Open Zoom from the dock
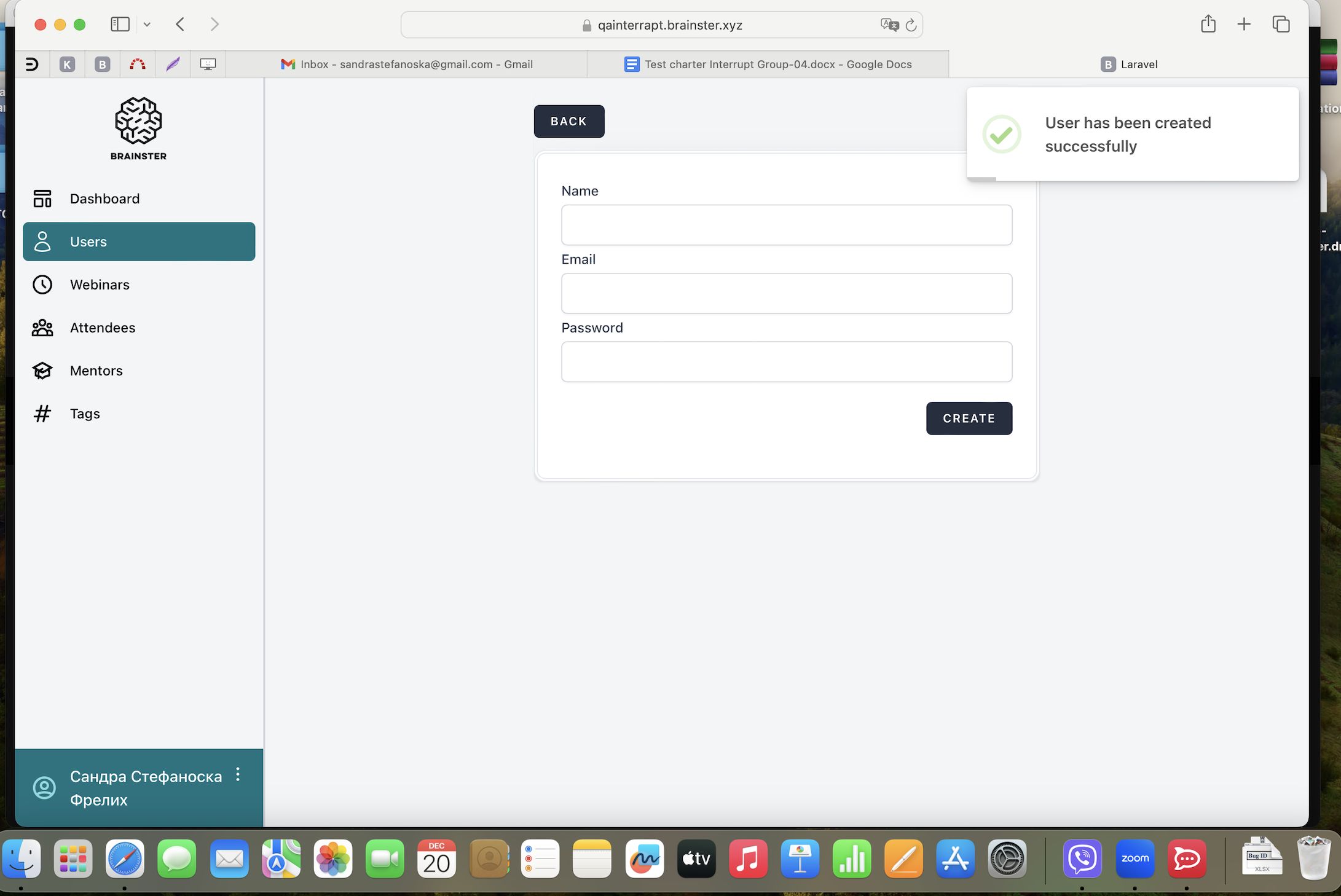The height and width of the screenshot is (896, 1341). tap(1135, 859)
